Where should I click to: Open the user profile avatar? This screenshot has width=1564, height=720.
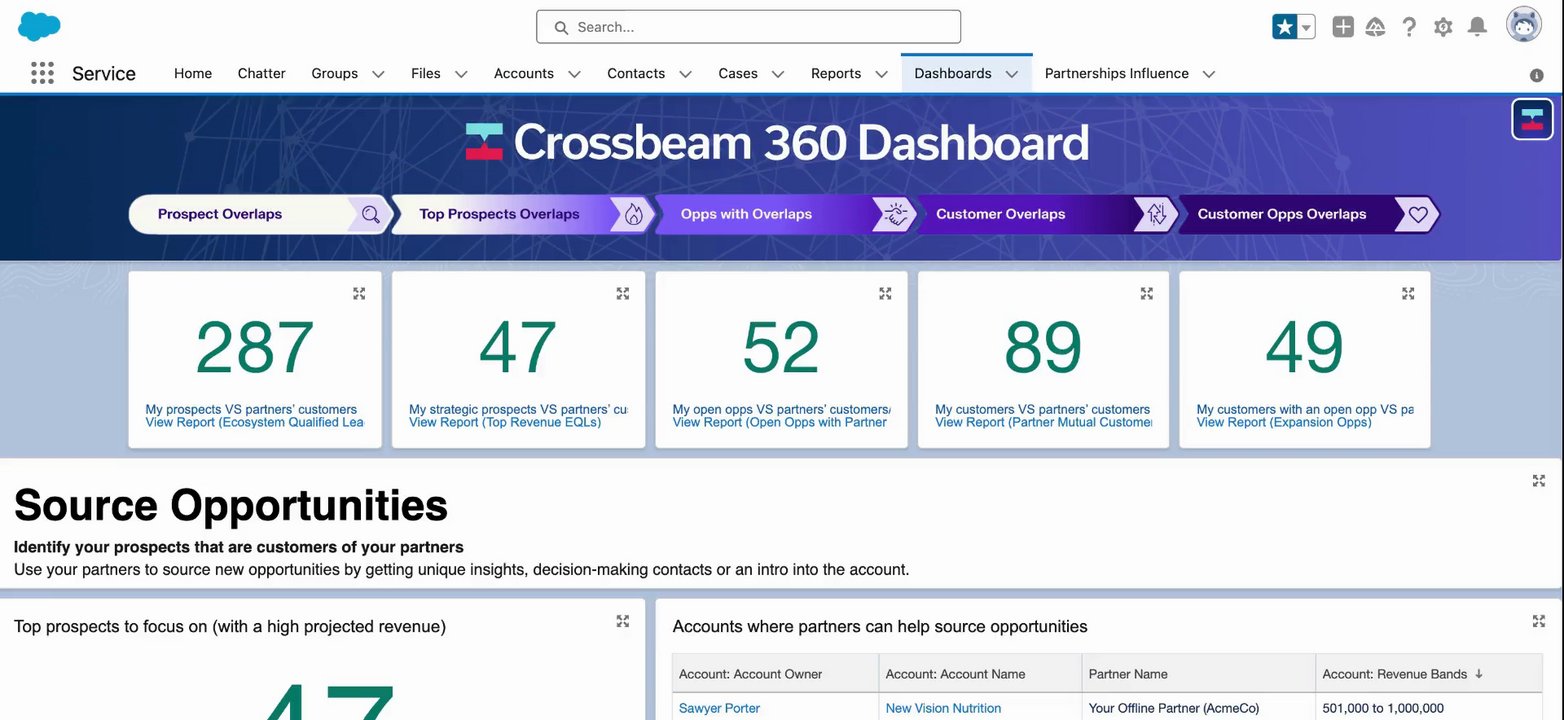(1524, 25)
